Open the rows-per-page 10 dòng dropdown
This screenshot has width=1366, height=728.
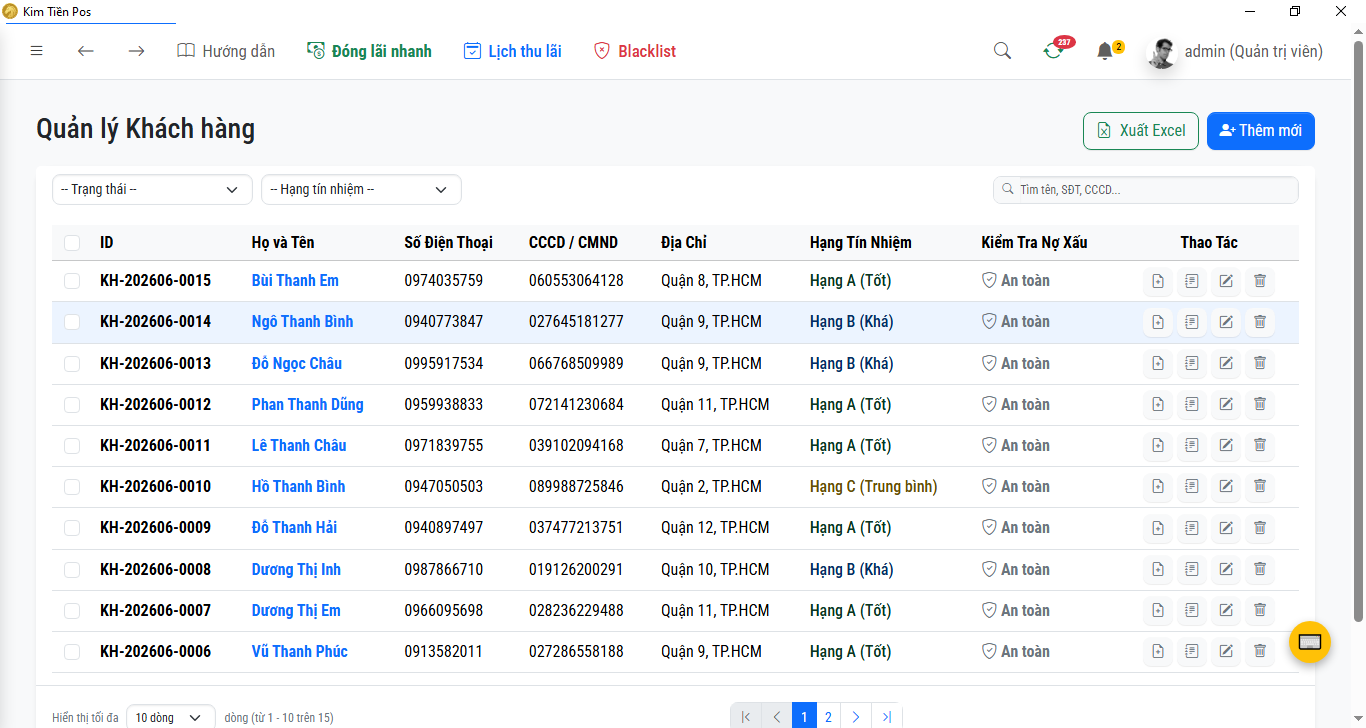coord(171,717)
